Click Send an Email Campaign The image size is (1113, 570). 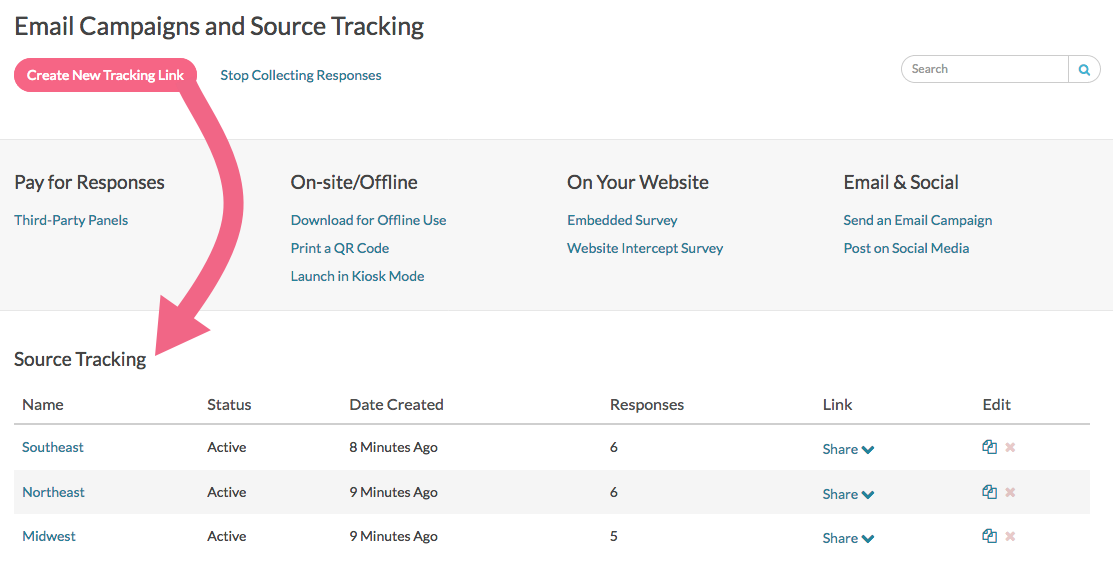[x=917, y=220]
